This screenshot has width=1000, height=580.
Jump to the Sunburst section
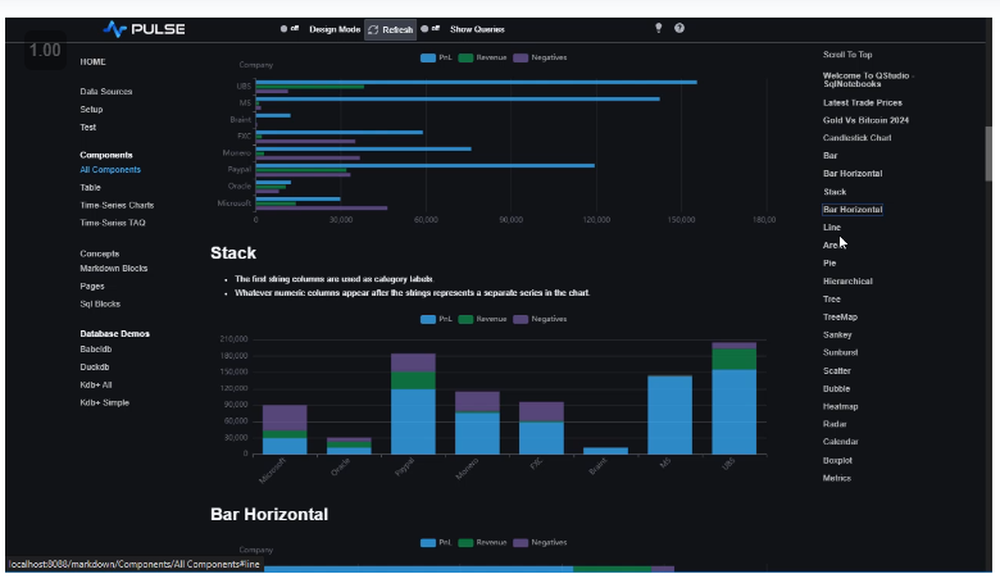point(840,352)
